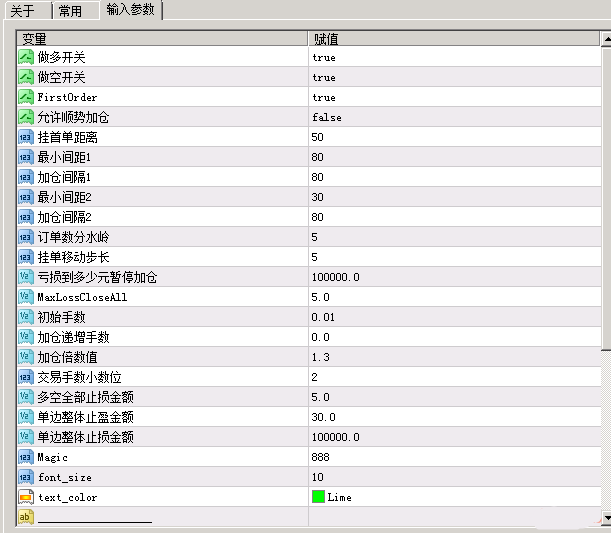Click the MaxLossCloseAll variable name

[x=82, y=297]
